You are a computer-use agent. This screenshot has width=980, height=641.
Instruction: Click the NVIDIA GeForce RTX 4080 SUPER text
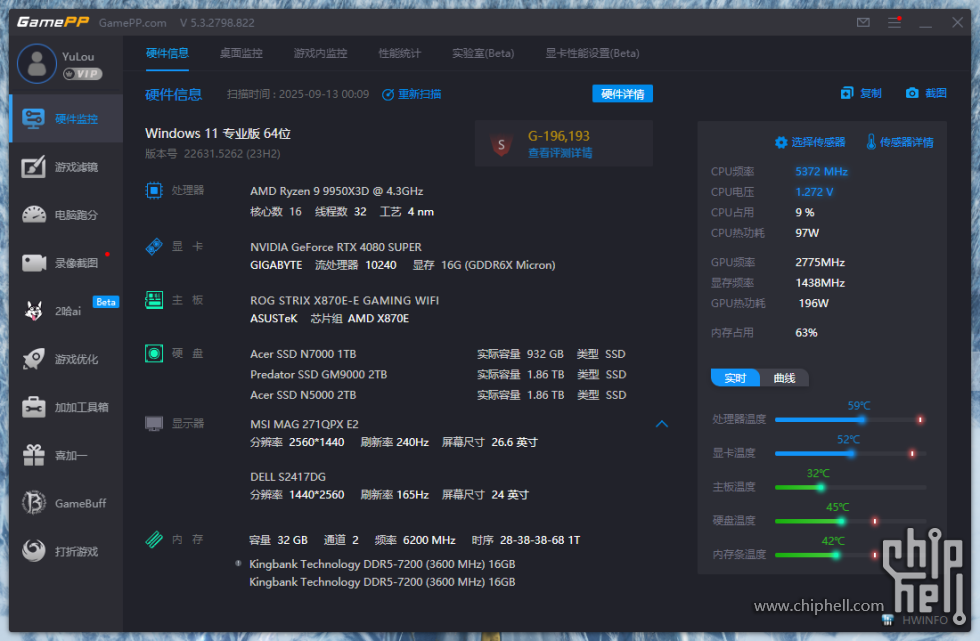coord(336,247)
